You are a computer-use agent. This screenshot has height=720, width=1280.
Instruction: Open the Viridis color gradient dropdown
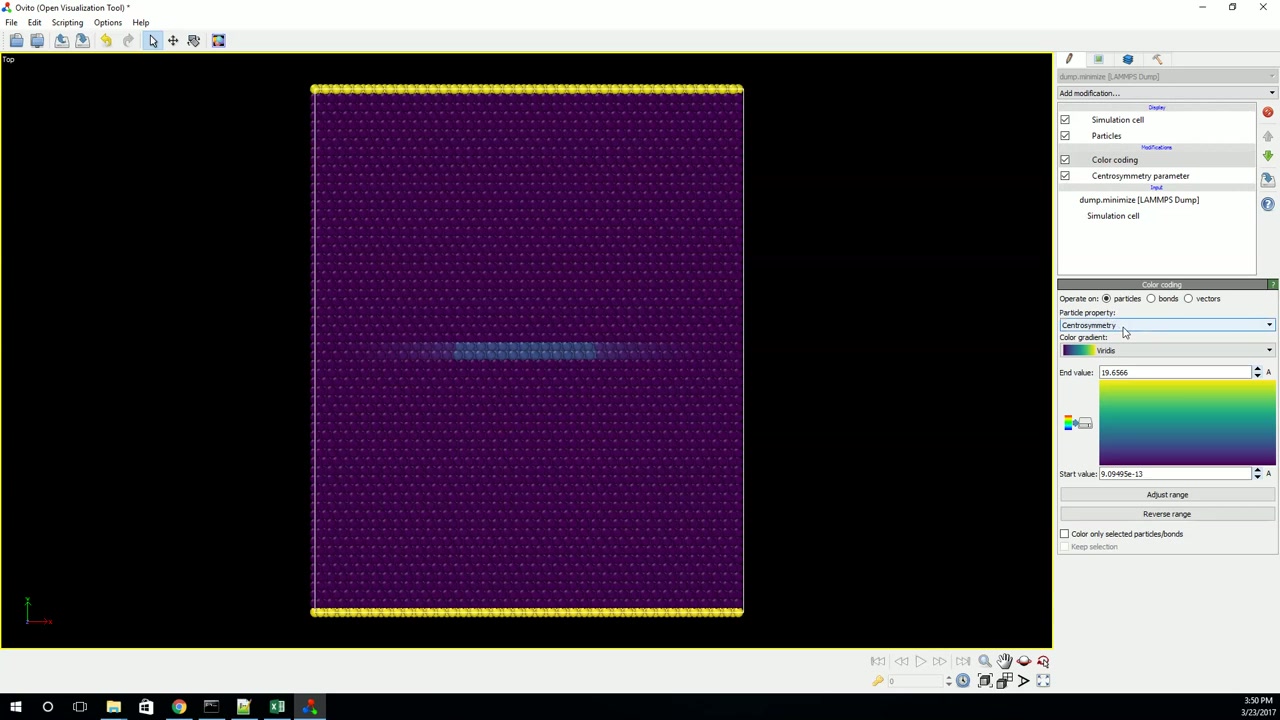(1167, 351)
